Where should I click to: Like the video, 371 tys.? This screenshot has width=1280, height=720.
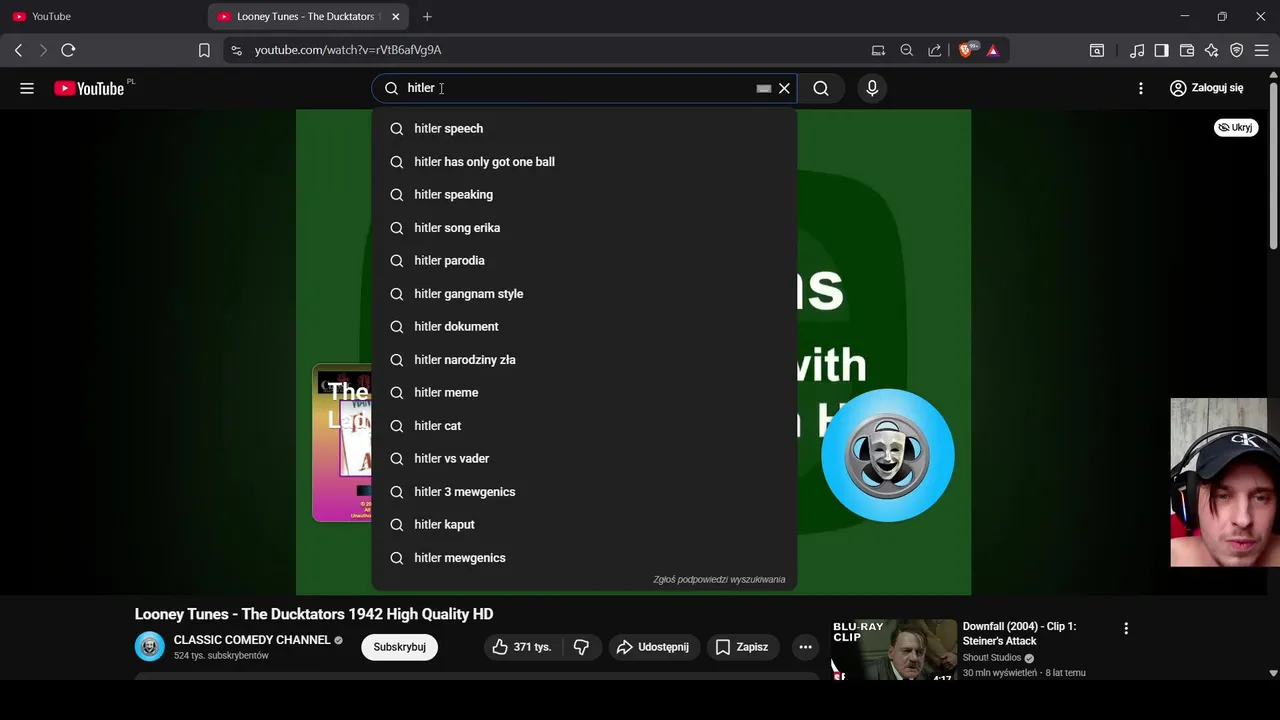(523, 647)
